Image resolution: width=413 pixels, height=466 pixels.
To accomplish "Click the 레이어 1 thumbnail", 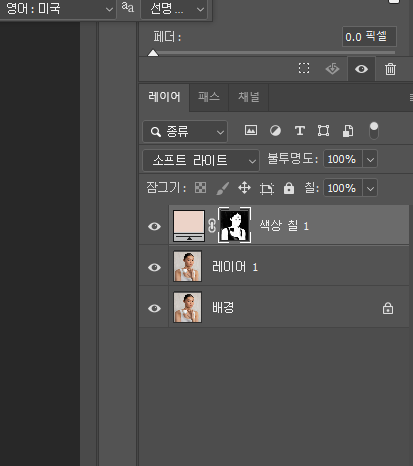I will 187,266.
